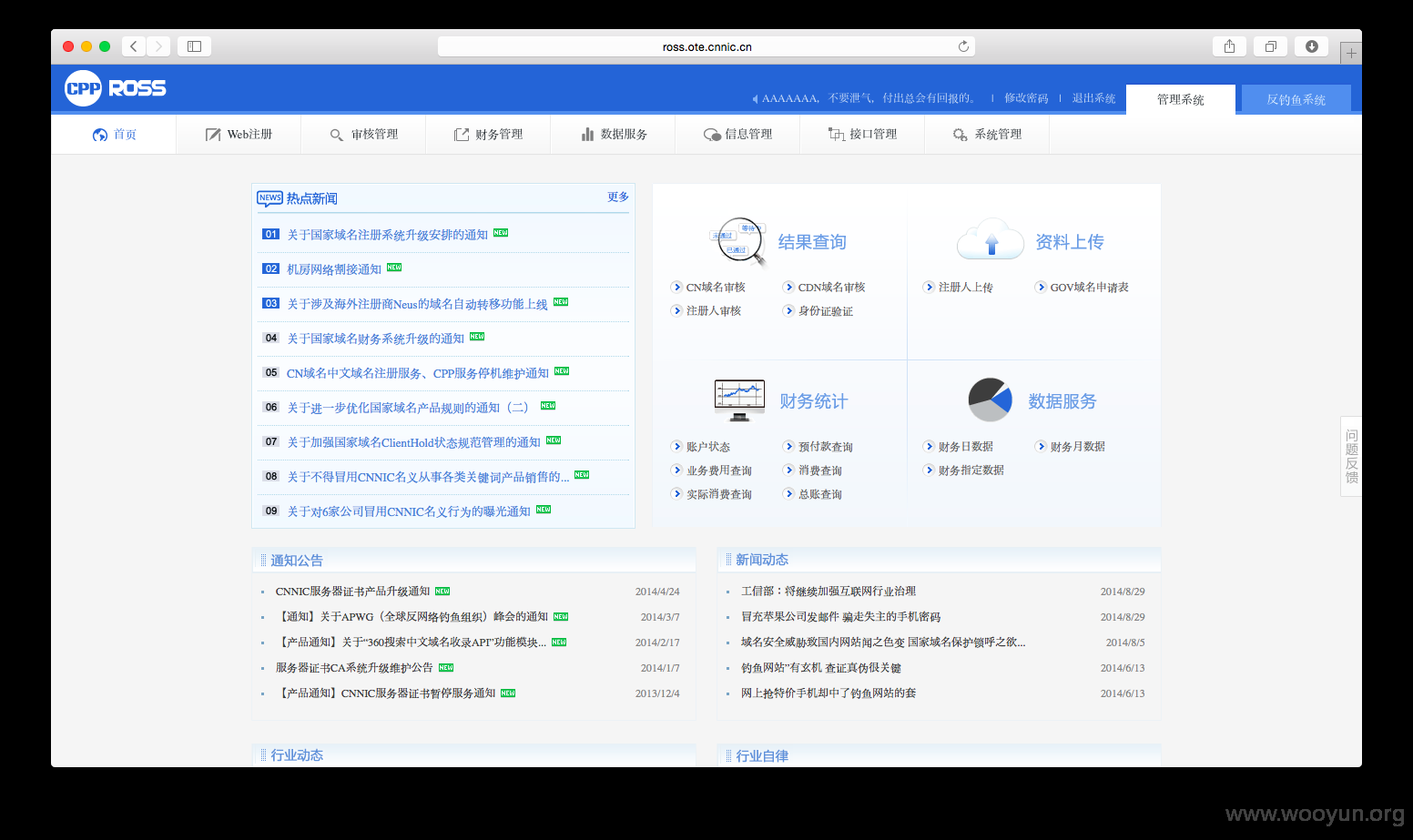Reload the page with the refresh icon
Image resolution: width=1413 pixels, height=840 pixels.
(963, 46)
